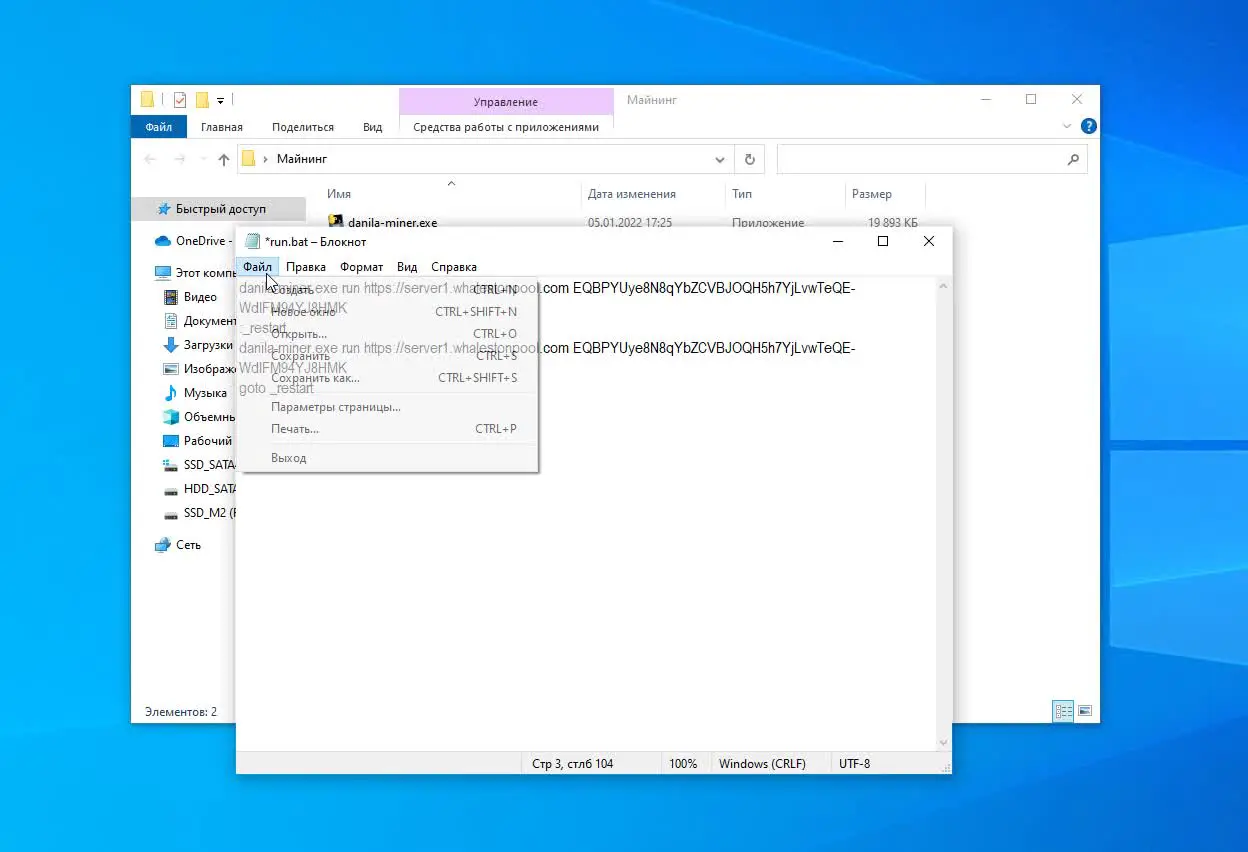Expand the address bar history dropdown

(720, 160)
